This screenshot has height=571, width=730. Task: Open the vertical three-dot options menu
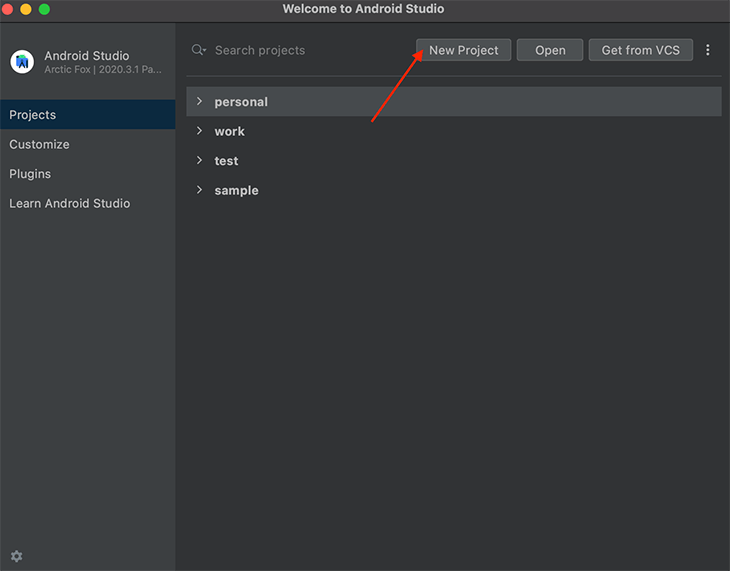click(x=708, y=50)
